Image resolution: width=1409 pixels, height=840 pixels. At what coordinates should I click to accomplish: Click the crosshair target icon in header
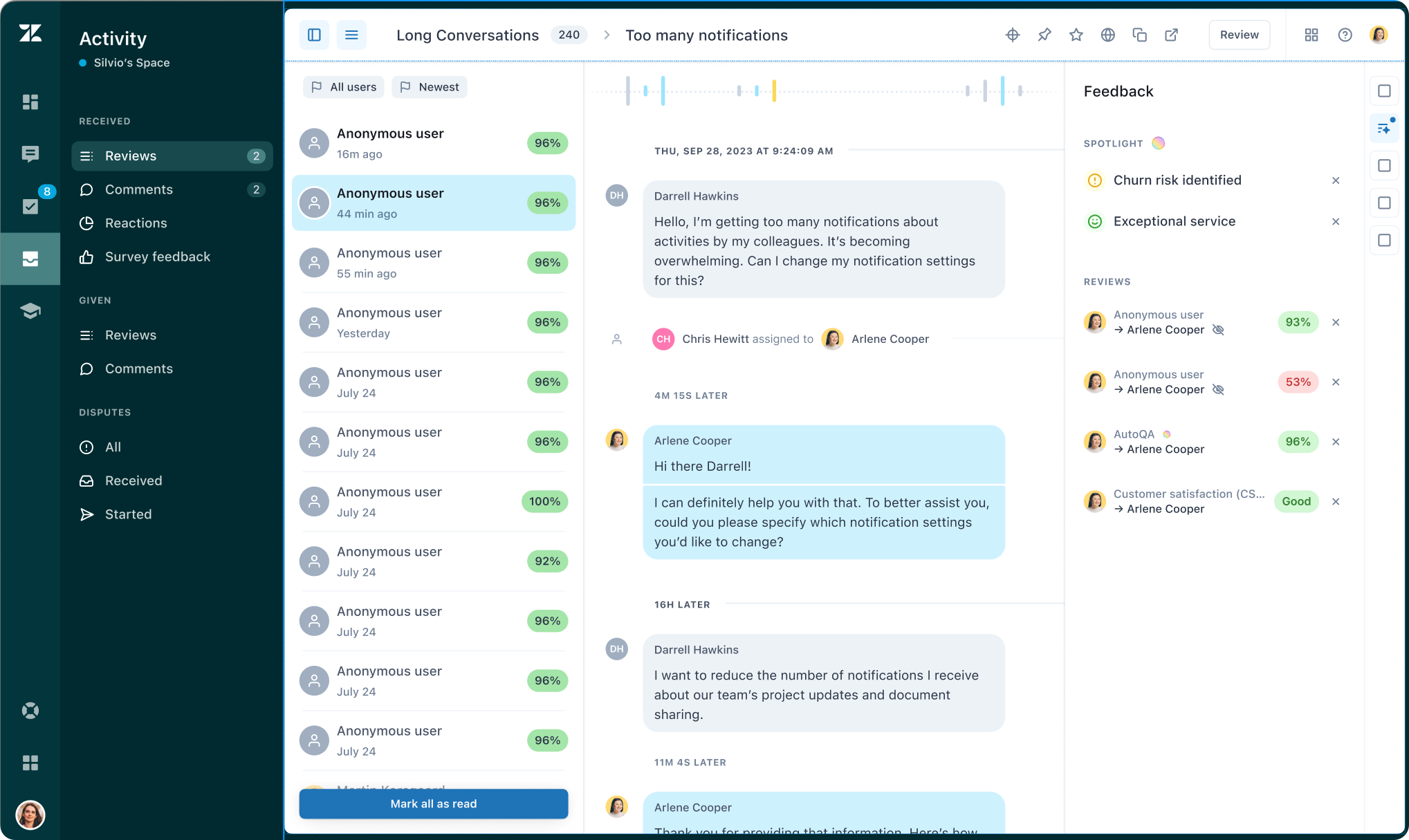(x=1012, y=35)
